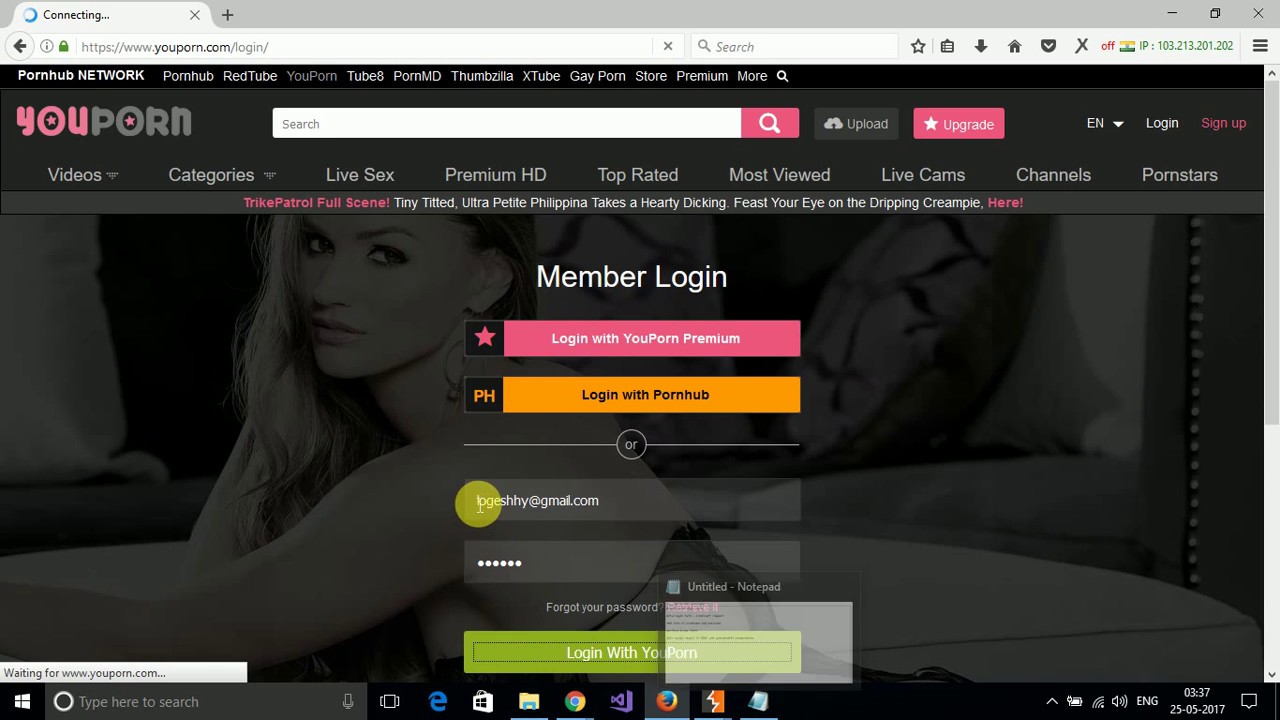Open the Store link in network bar
The image size is (1280, 720).
[651, 76]
